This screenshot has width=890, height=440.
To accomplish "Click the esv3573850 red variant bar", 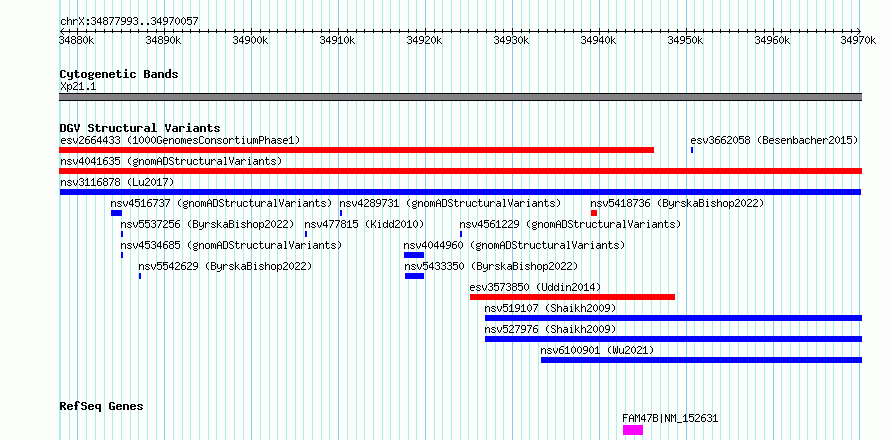I will click(572, 297).
